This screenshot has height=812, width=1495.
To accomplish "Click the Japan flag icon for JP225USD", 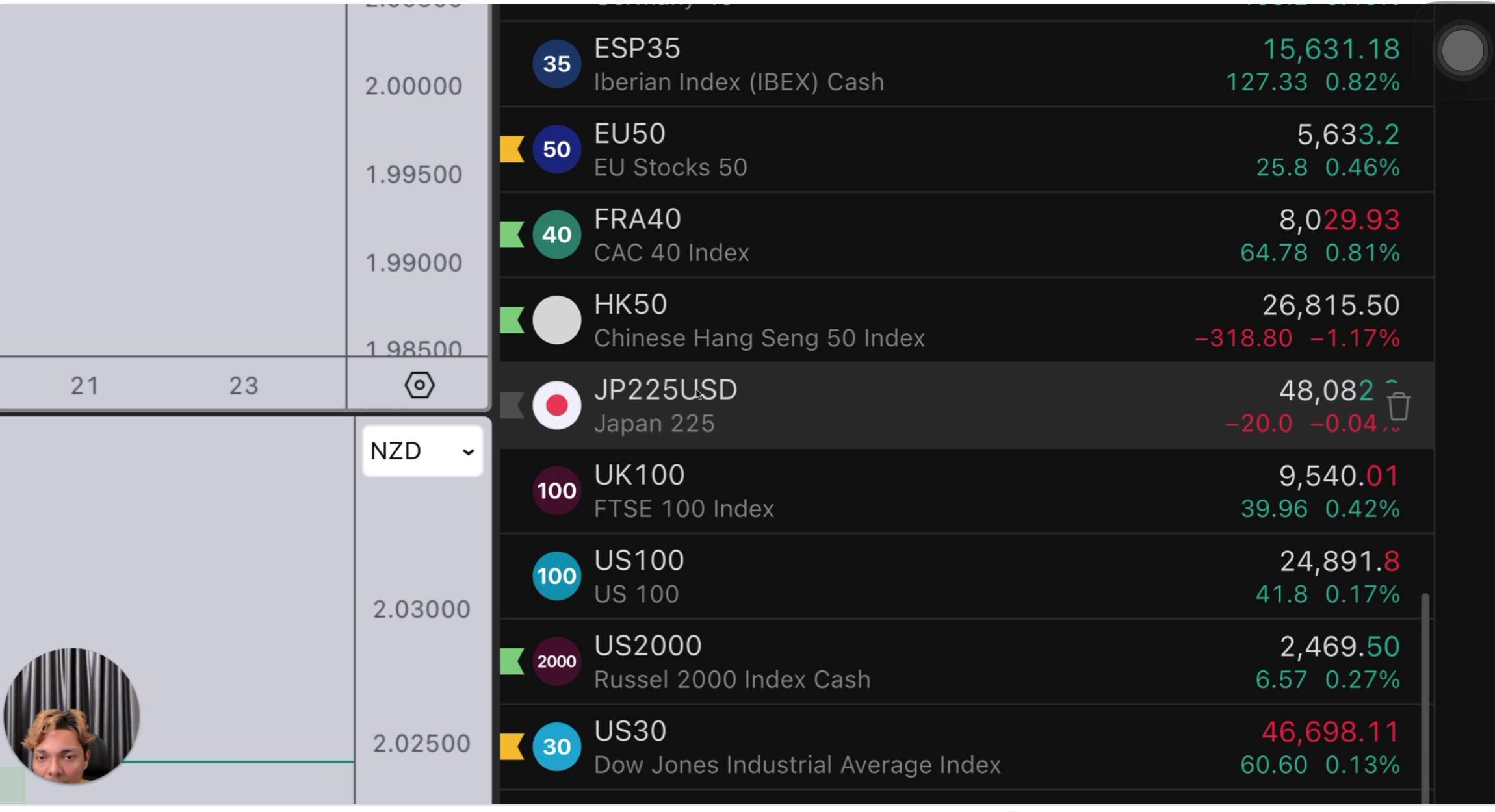I will pos(556,405).
